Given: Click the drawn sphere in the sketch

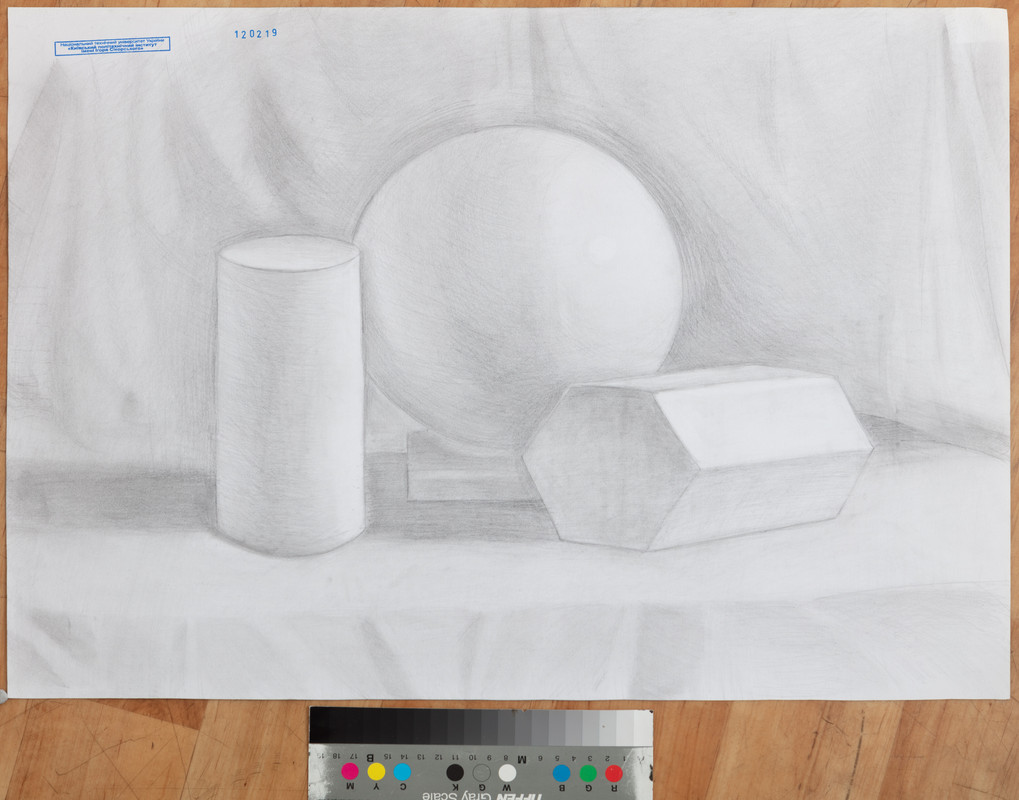Looking at the screenshot, I should click(x=518, y=288).
